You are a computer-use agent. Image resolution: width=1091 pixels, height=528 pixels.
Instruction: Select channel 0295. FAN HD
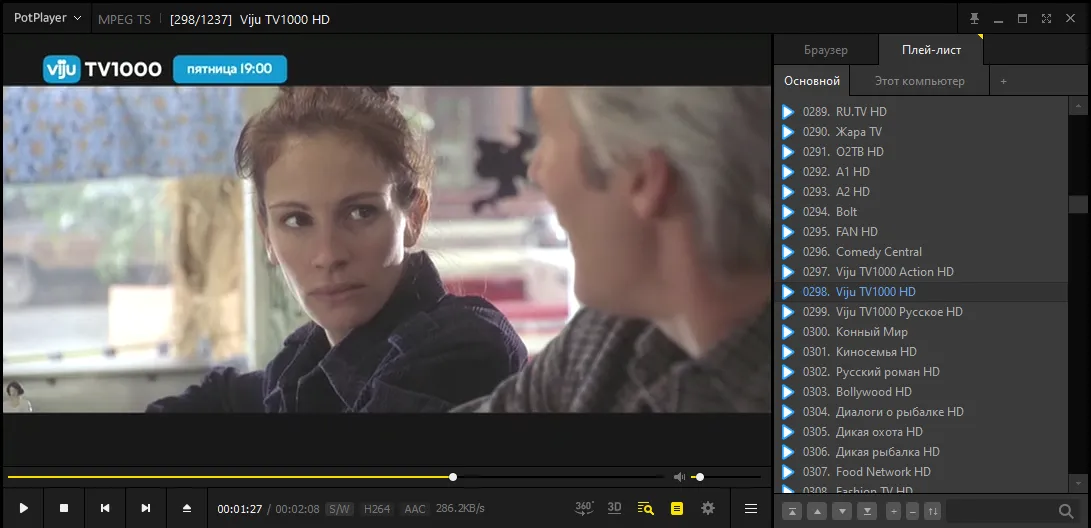tap(921, 232)
